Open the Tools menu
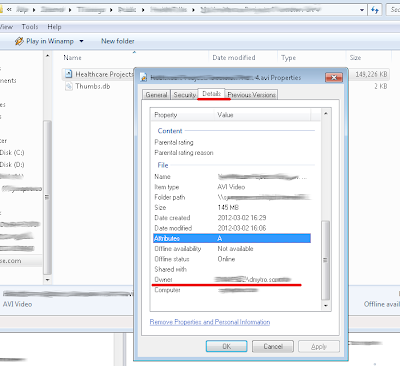This screenshot has width=400, height=366. pyautogui.click(x=30, y=27)
